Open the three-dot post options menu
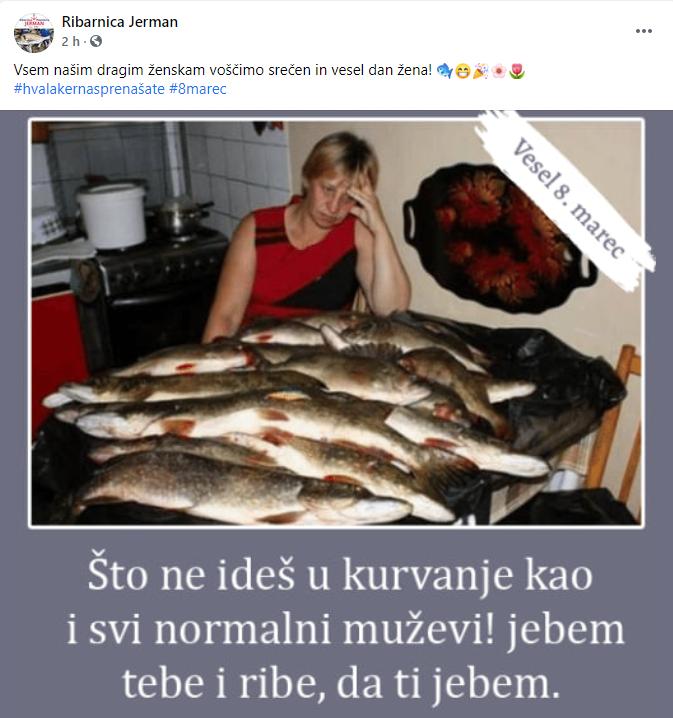This screenshot has height=718, width=673. click(x=643, y=31)
